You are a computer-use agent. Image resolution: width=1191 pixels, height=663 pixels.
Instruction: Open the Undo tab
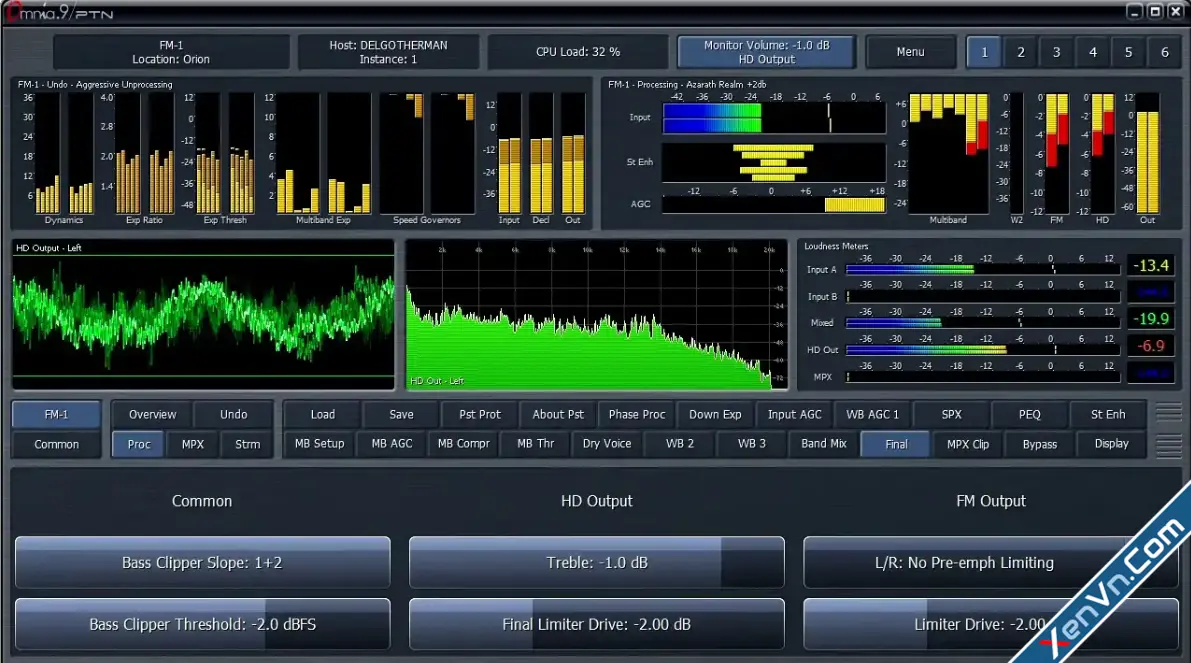tap(233, 414)
